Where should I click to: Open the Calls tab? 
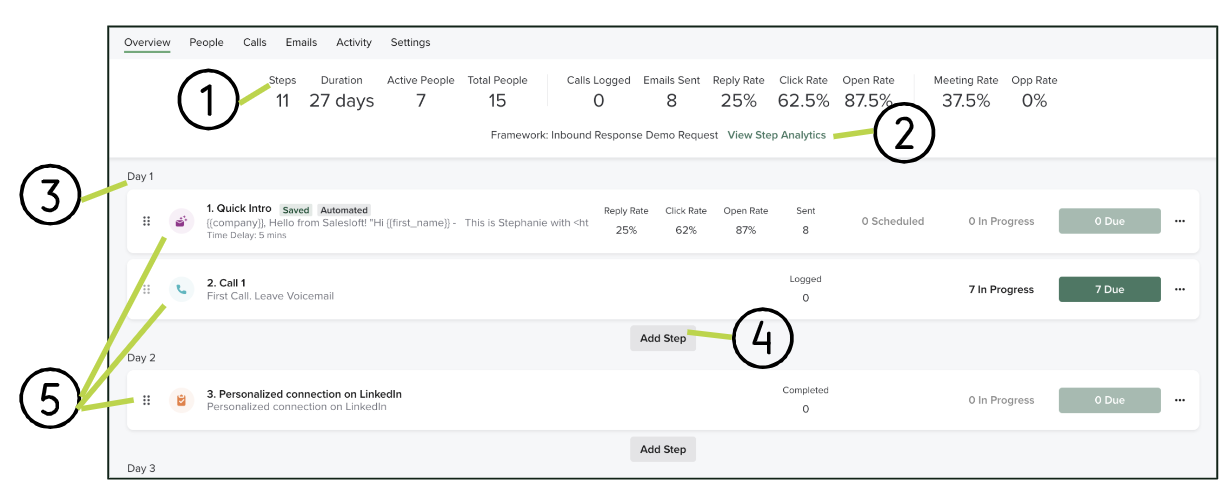[x=255, y=43]
